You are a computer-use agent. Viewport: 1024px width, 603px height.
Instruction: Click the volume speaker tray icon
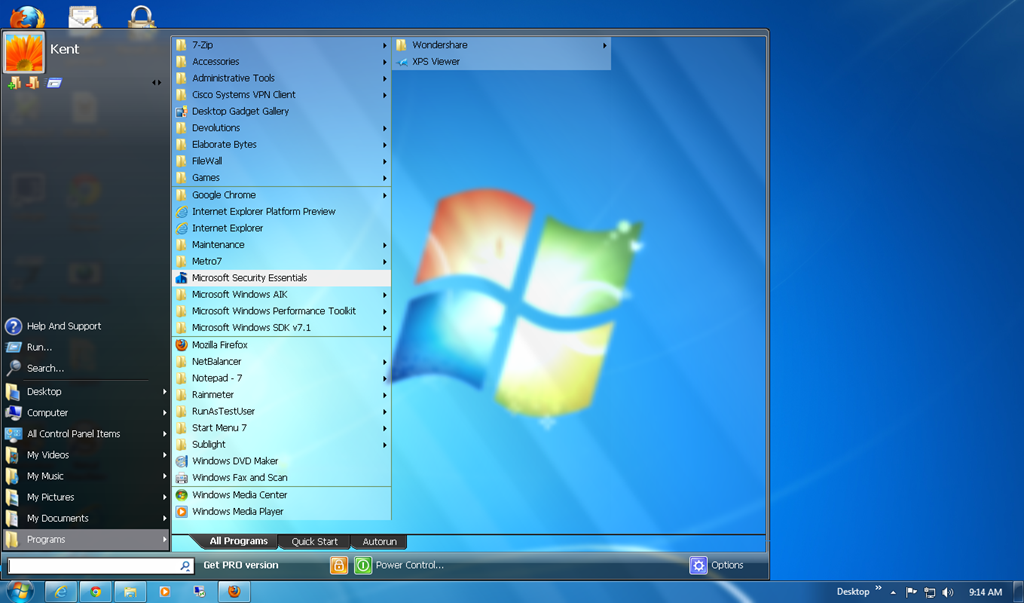[x=948, y=593]
